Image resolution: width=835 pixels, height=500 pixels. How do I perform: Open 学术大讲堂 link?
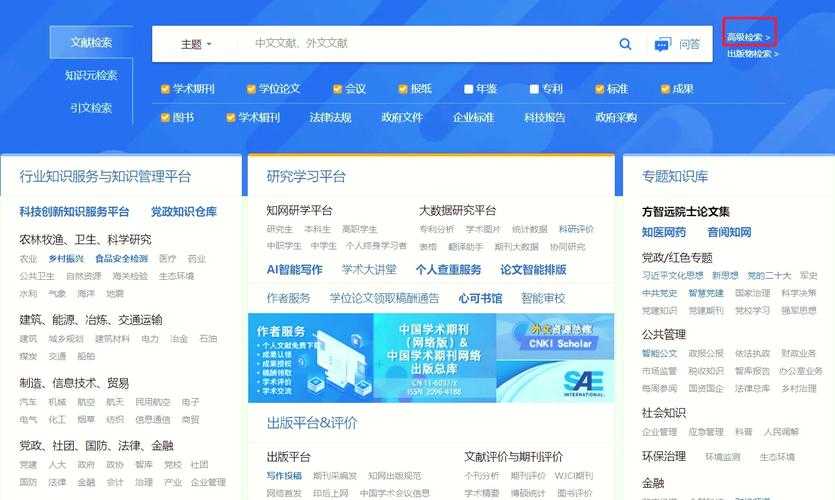click(x=369, y=269)
